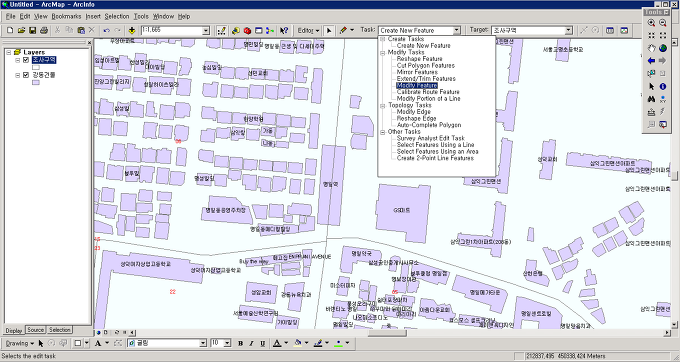Pick the Select Elements arrow in Tools palette
Image resolution: width=680 pixels, height=362 pixels.
tap(651, 86)
